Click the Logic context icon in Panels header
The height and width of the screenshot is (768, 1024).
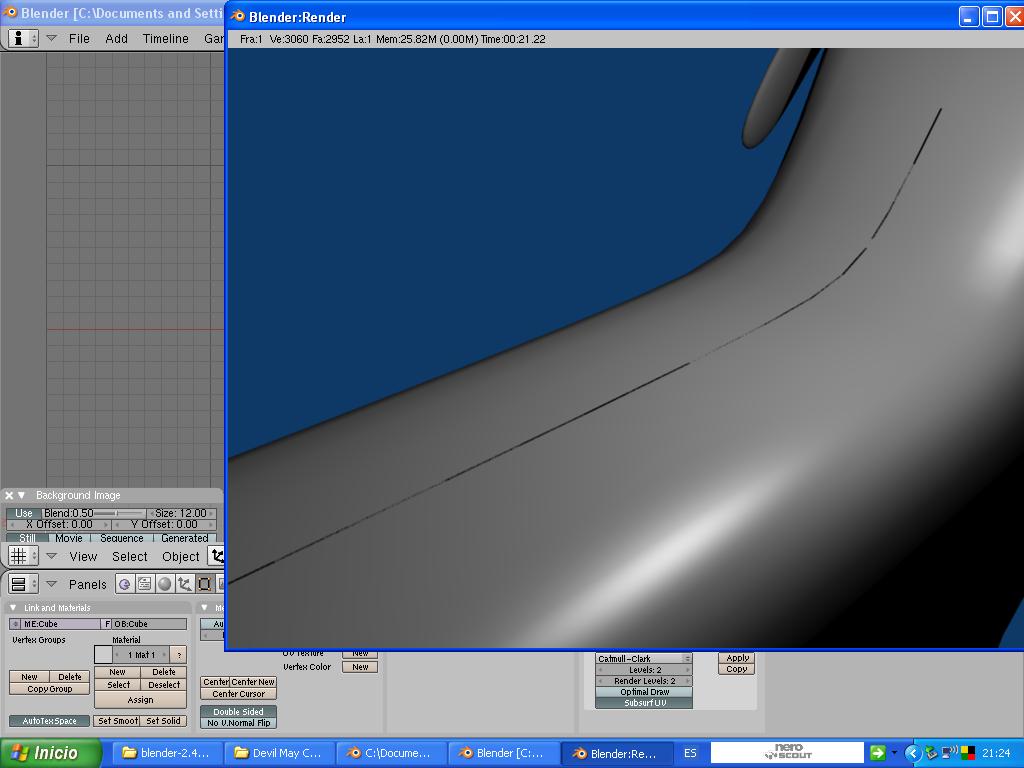125,584
